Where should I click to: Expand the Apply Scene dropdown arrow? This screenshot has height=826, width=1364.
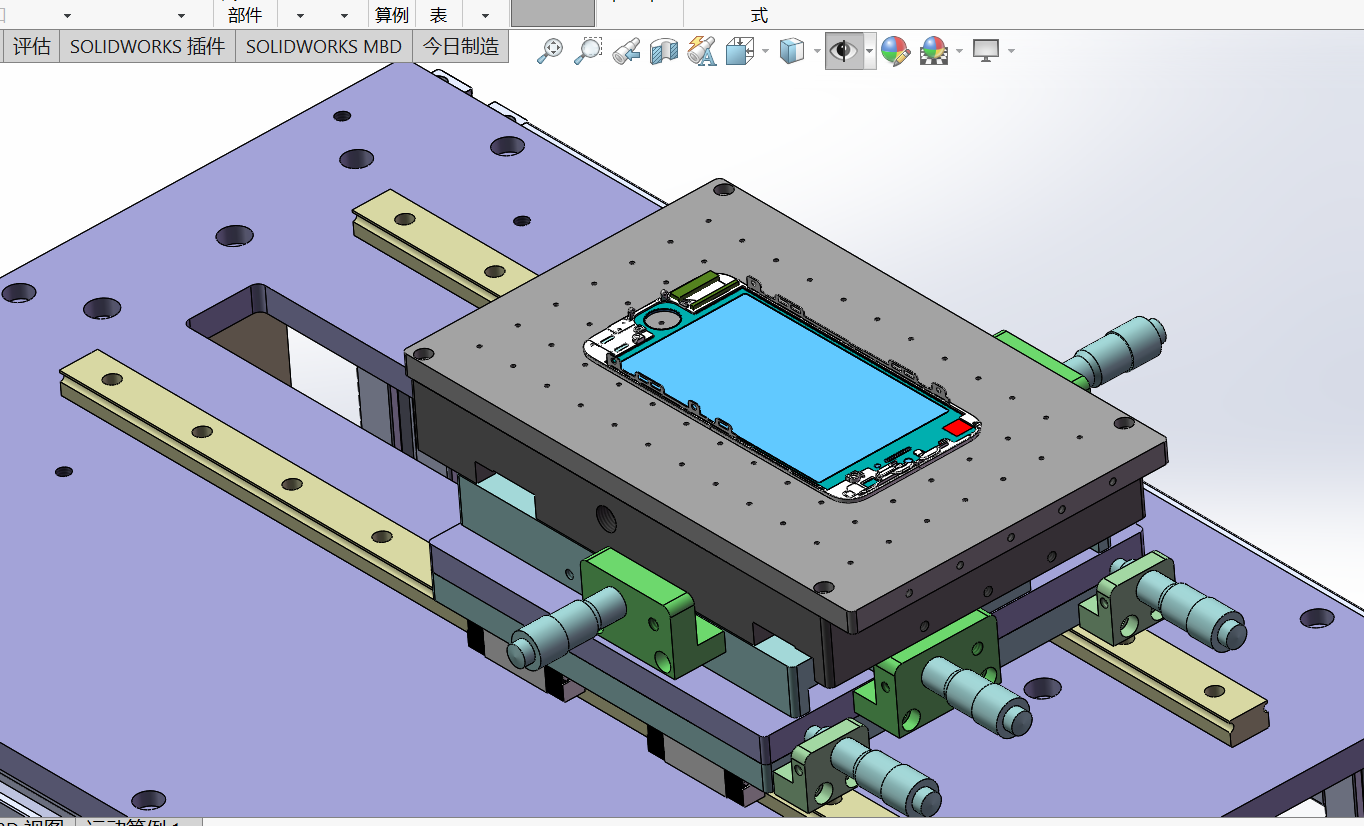click(x=960, y=51)
